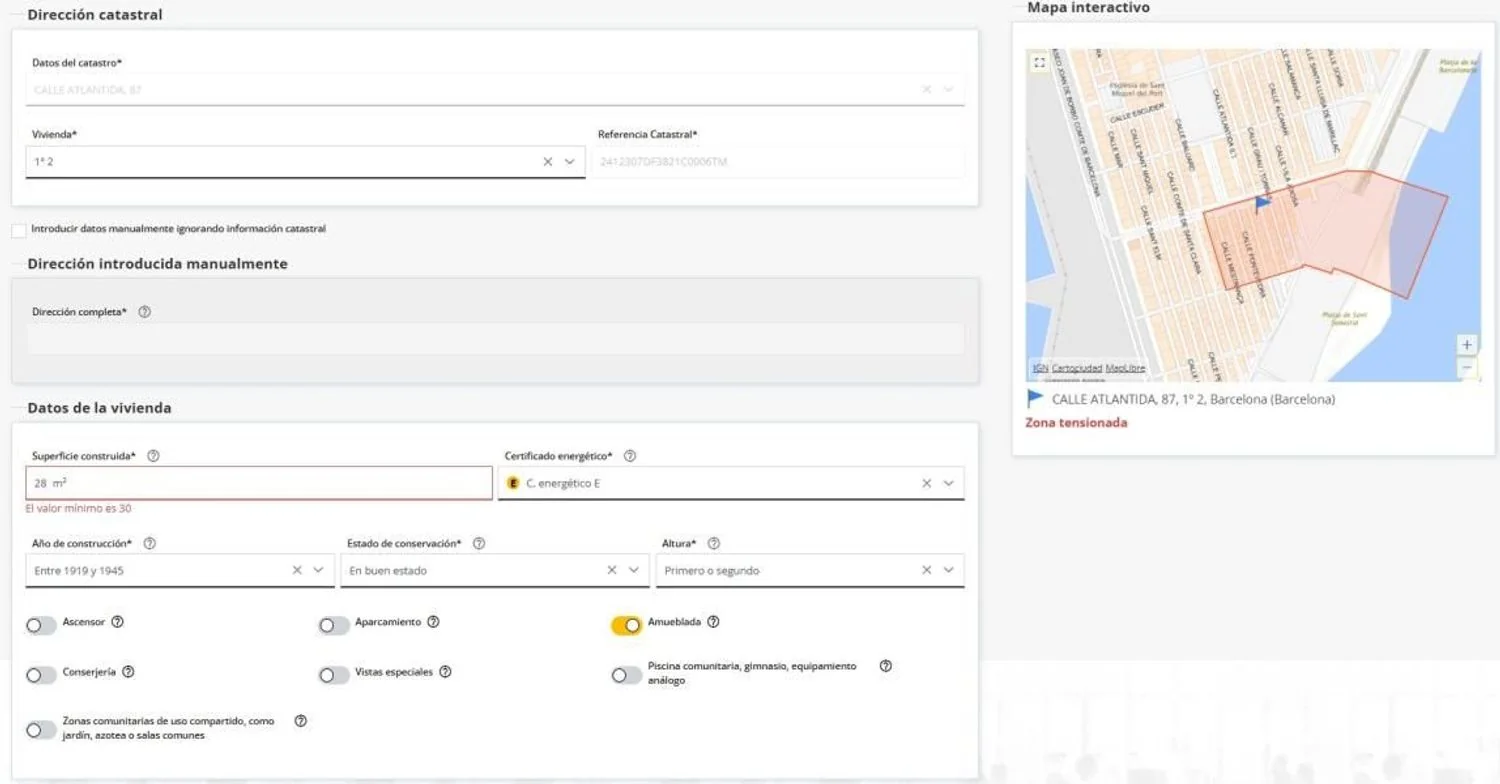1500x784 pixels.
Task: Open the MapLibre attribution link
Action: point(1125,368)
